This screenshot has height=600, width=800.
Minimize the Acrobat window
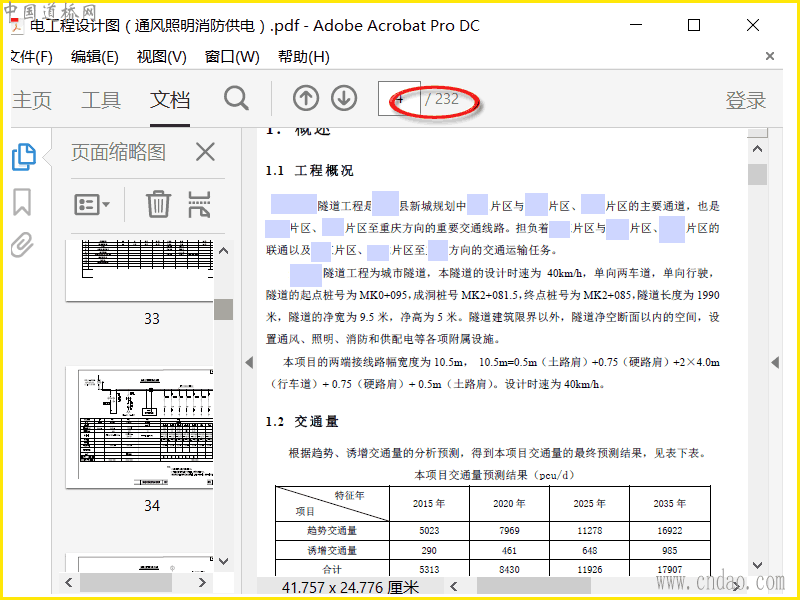point(636,24)
